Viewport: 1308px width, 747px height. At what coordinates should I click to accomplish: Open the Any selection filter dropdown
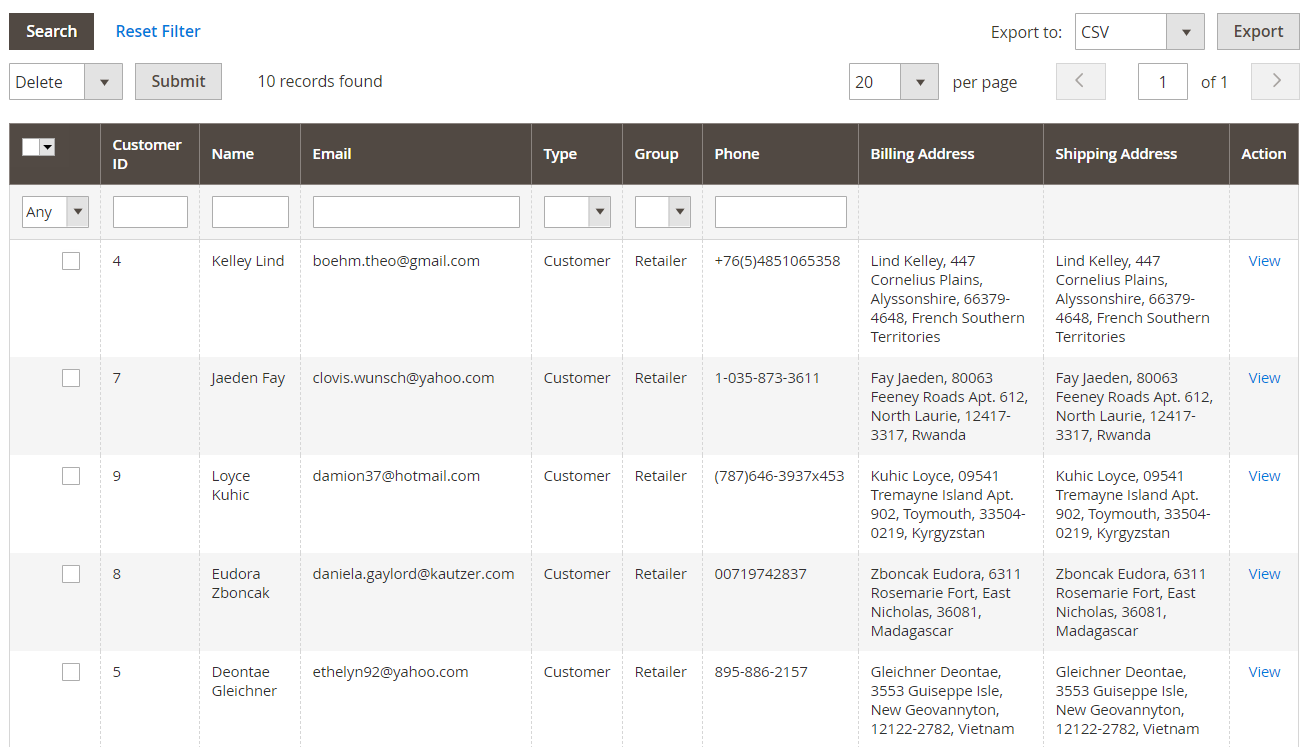click(55, 212)
